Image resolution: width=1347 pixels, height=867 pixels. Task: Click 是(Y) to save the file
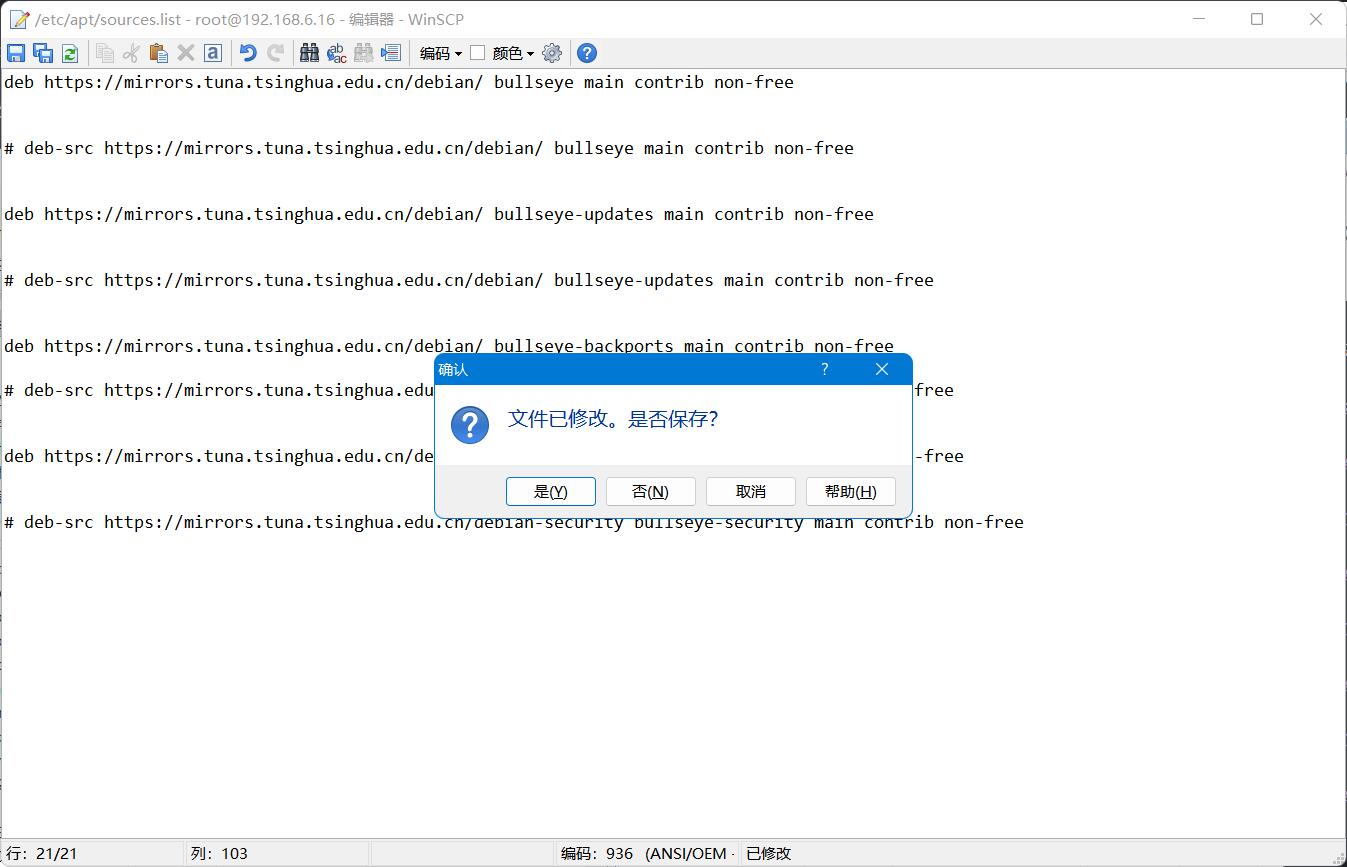(x=551, y=491)
